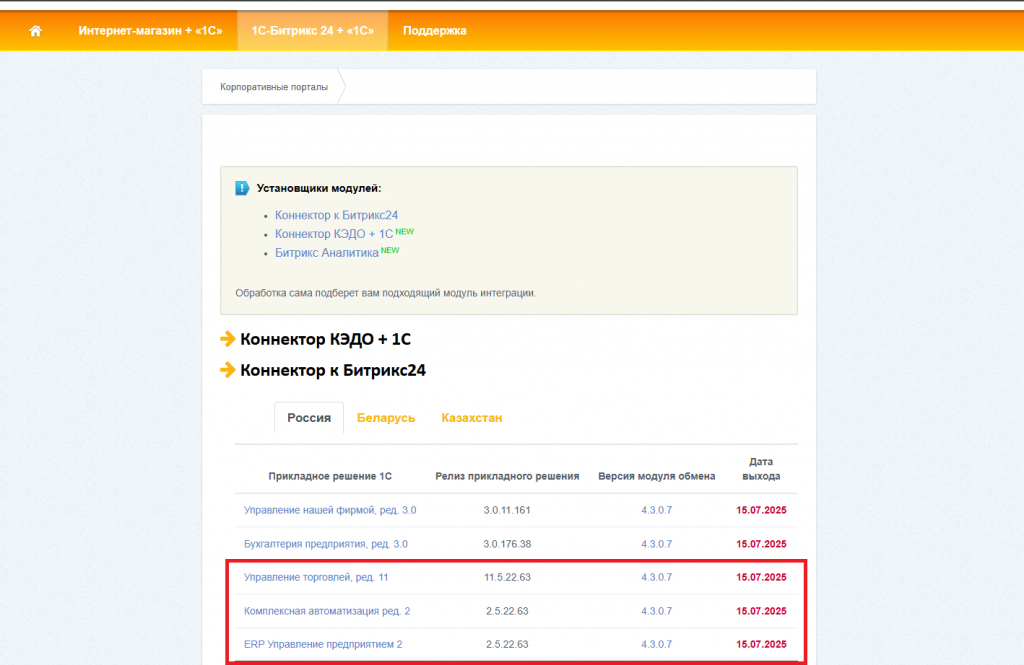Click version 4.3.0.7 in Управление торговлей row
1024x665 pixels.
click(656, 577)
